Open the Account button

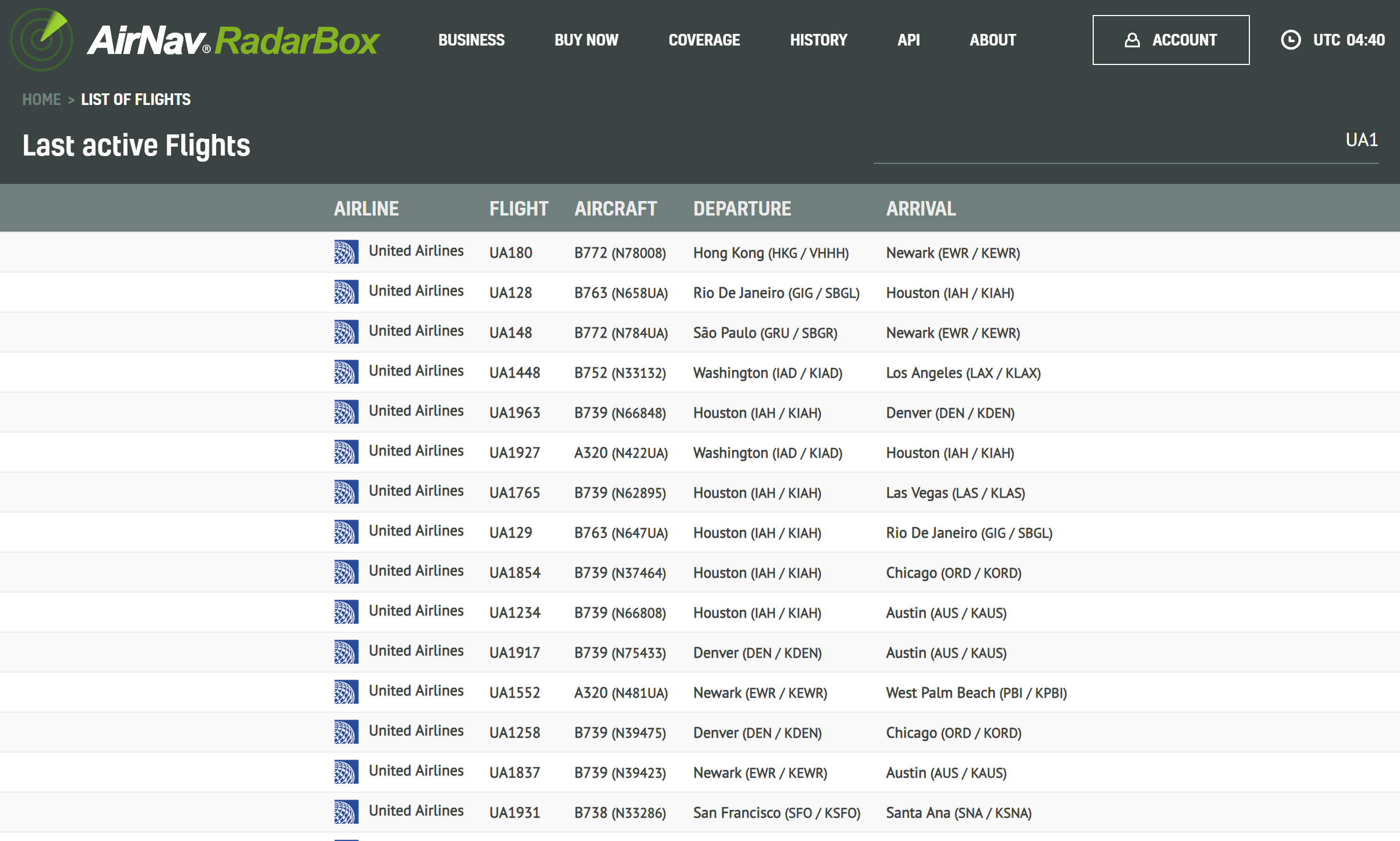1170,39
